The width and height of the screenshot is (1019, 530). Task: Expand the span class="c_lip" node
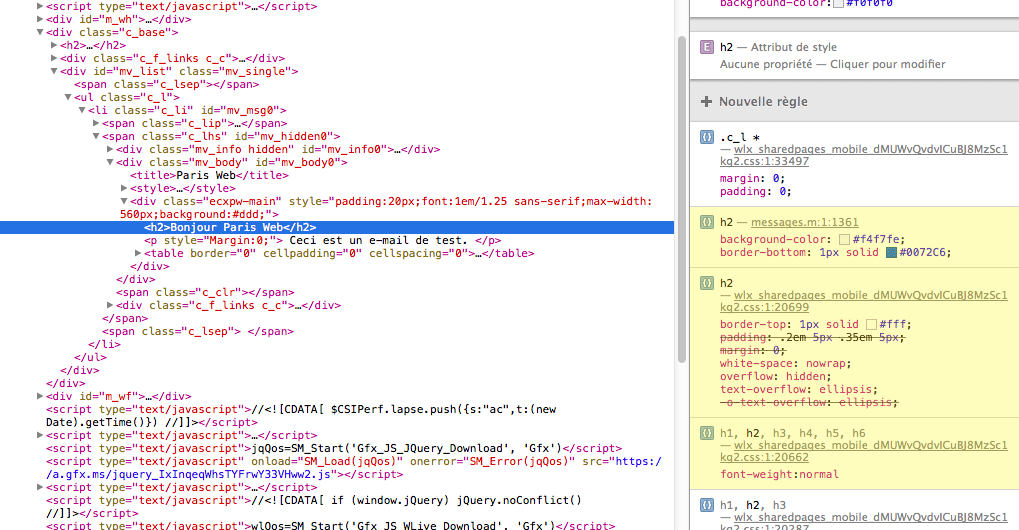coord(96,123)
